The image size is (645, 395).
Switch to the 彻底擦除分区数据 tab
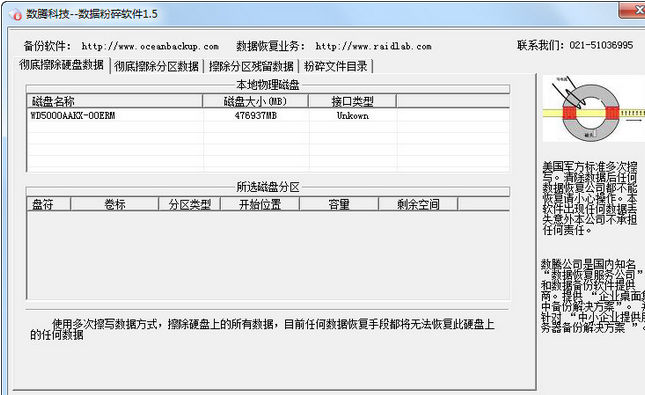pos(157,66)
